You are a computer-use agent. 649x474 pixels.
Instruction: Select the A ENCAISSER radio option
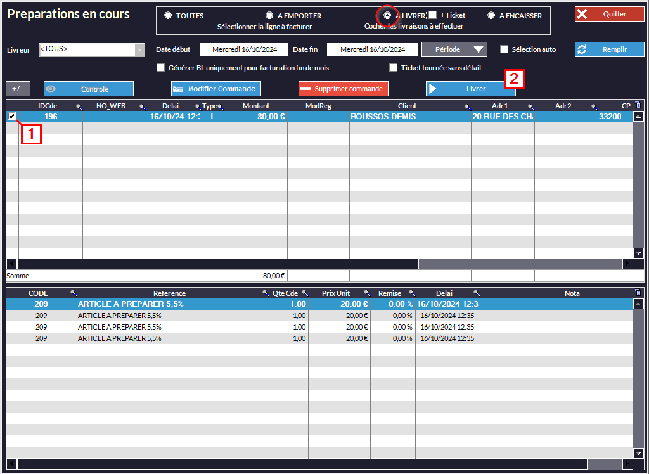click(491, 17)
